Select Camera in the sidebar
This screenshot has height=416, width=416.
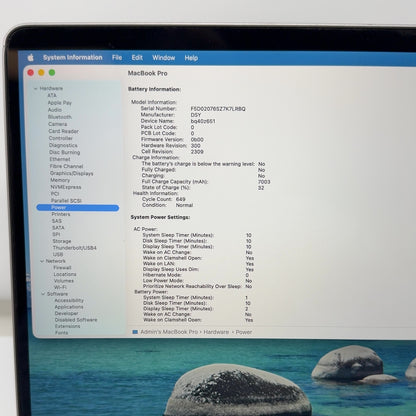(58, 124)
